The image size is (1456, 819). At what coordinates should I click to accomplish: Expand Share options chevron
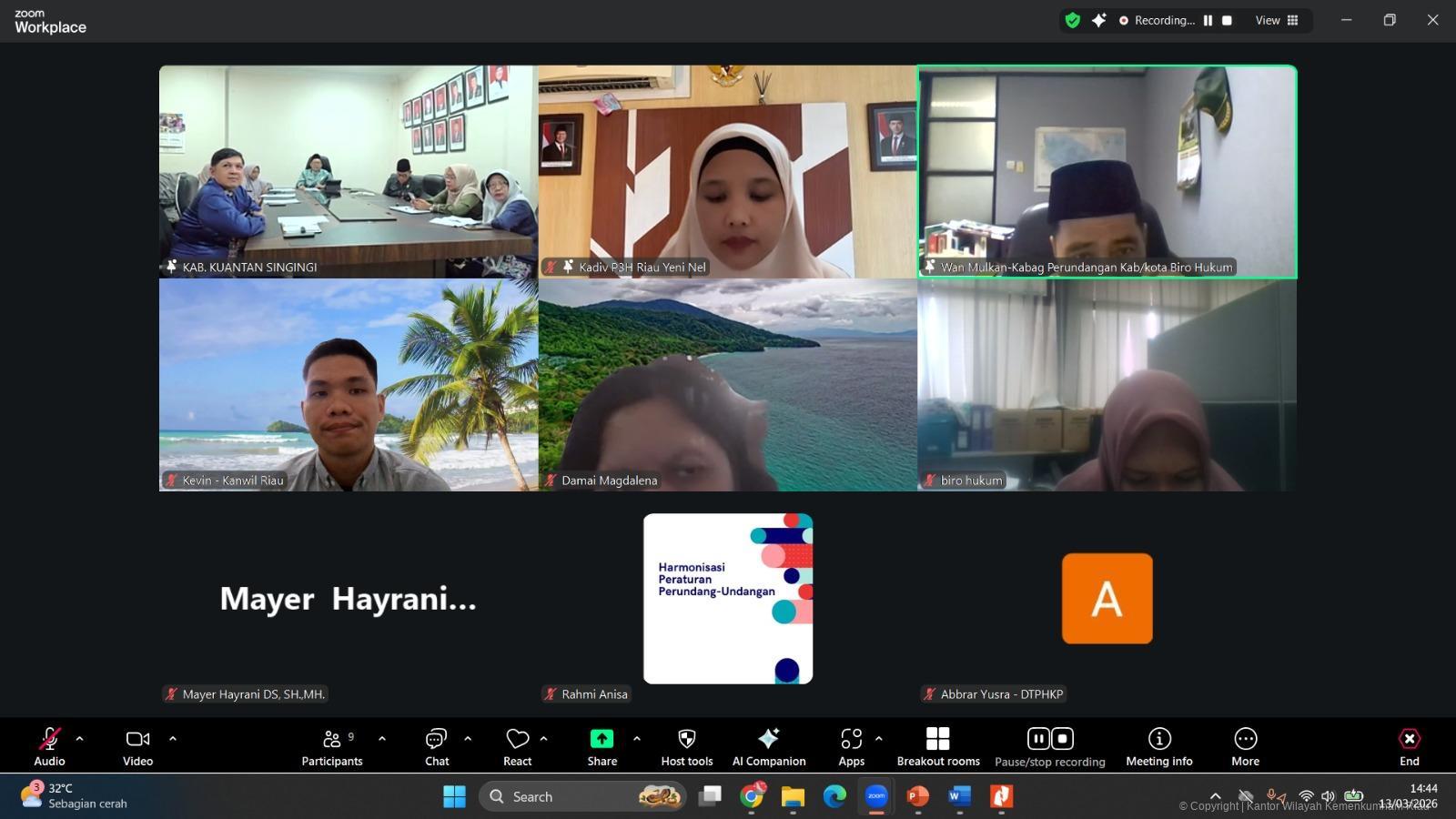click(636, 739)
